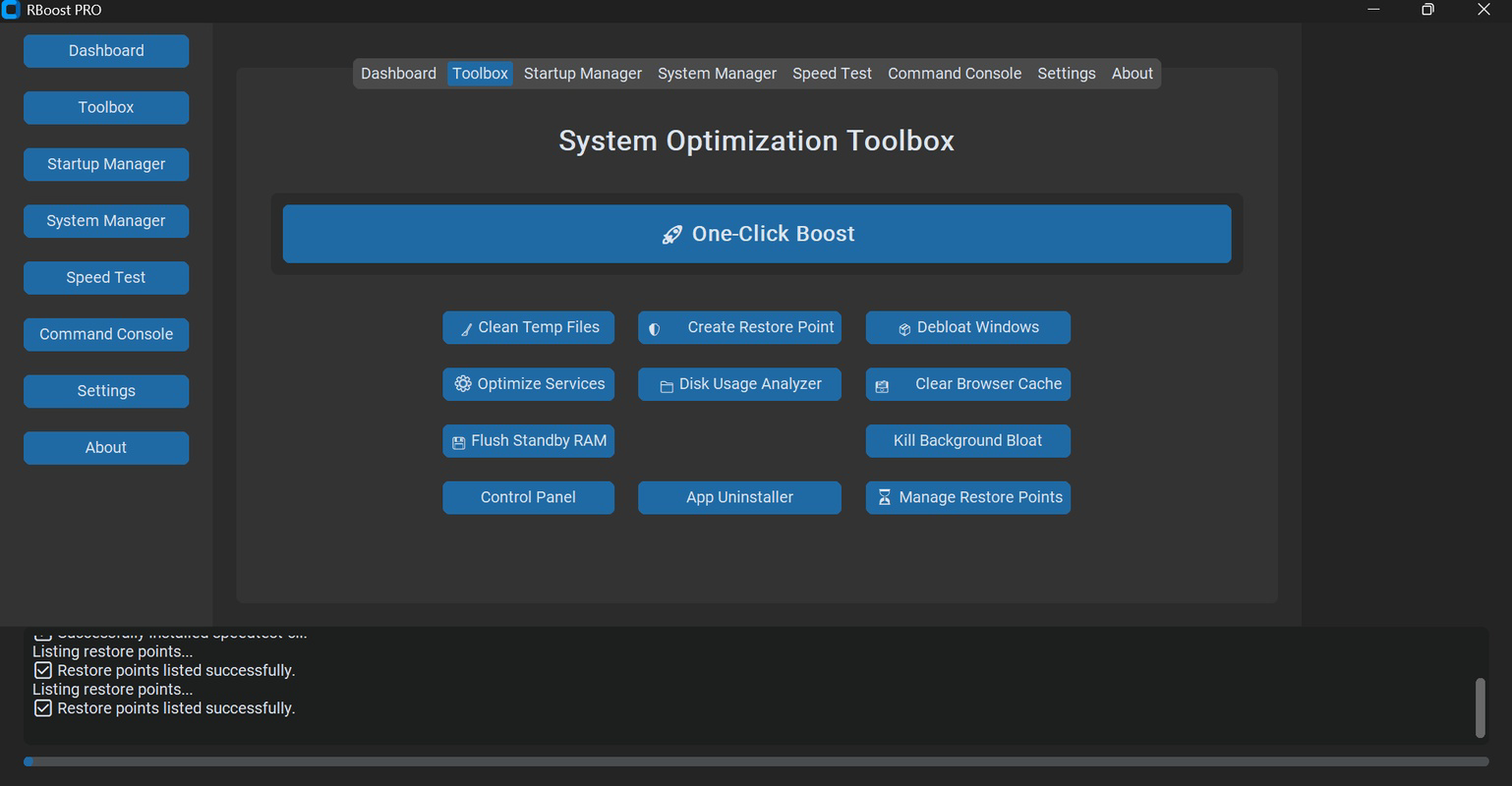Restore down the RBoost PRO window
This screenshot has height=786, width=1512.
(1427, 10)
